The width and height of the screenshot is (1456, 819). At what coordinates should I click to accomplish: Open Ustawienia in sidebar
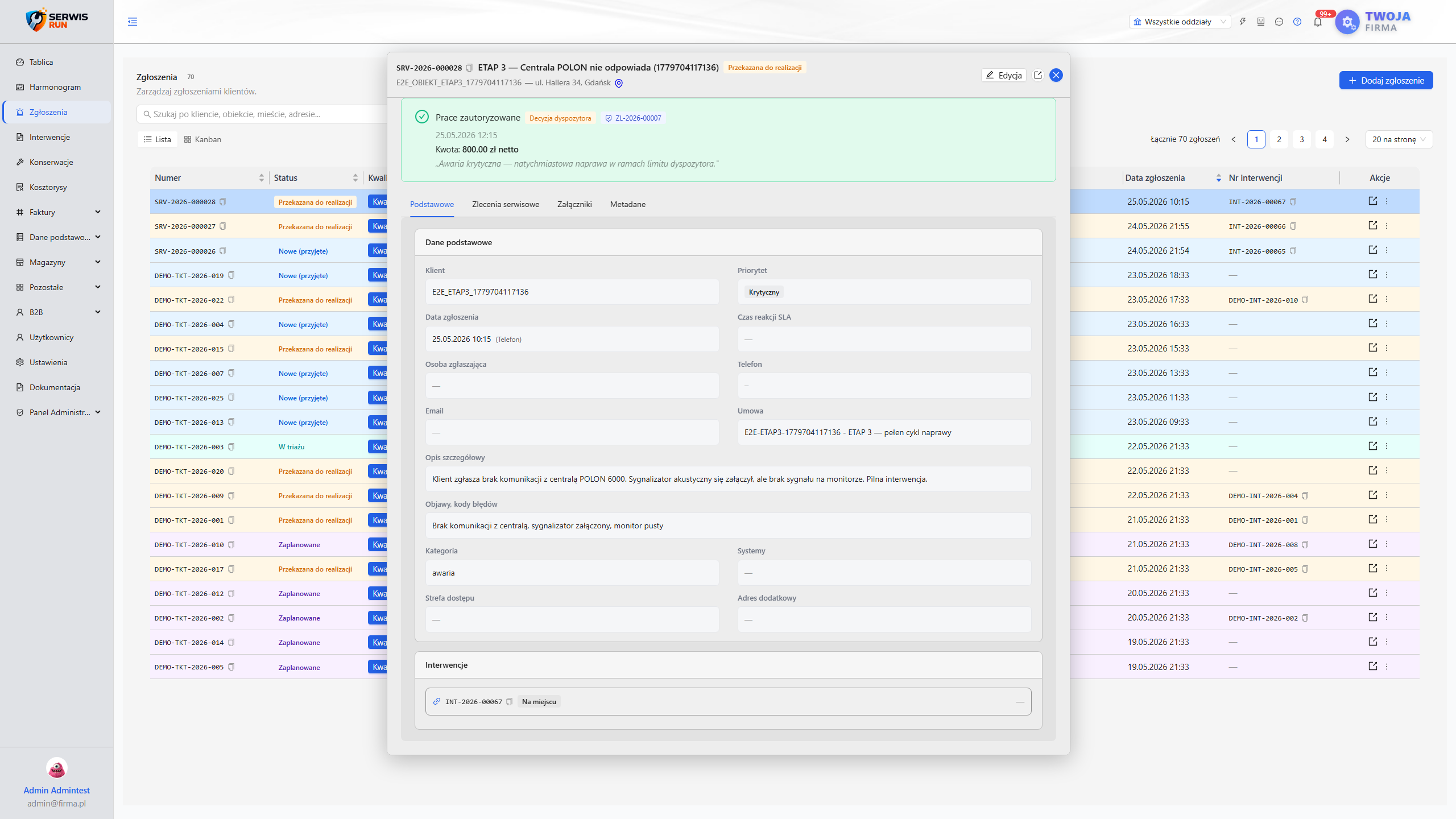[x=57, y=362]
